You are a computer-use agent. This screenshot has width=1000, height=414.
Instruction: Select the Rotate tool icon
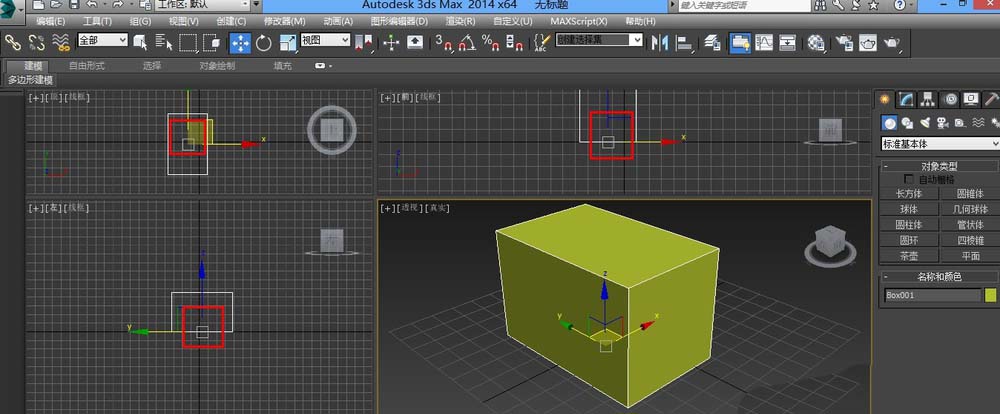click(263, 43)
